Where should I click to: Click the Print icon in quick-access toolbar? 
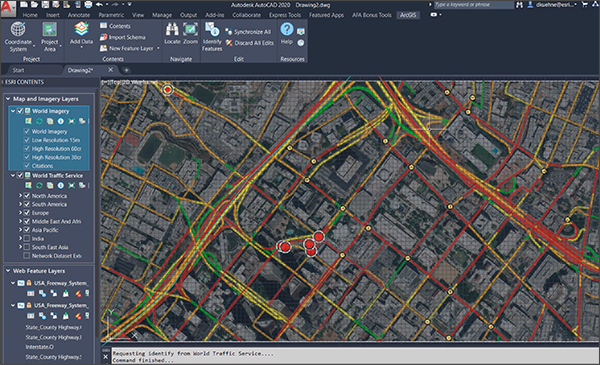point(88,5)
